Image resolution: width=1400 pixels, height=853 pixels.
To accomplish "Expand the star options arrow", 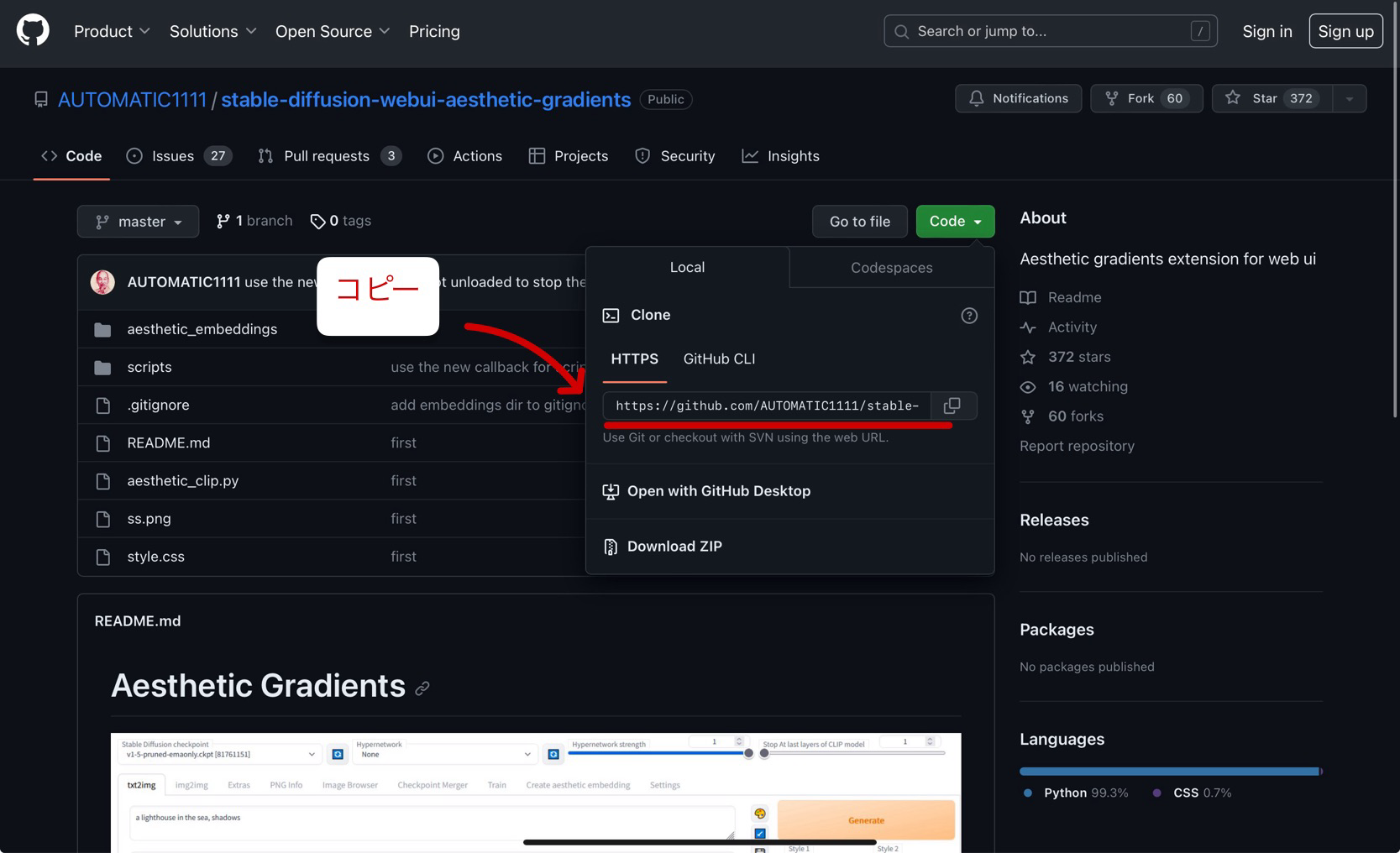I will click(x=1348, y=98).
